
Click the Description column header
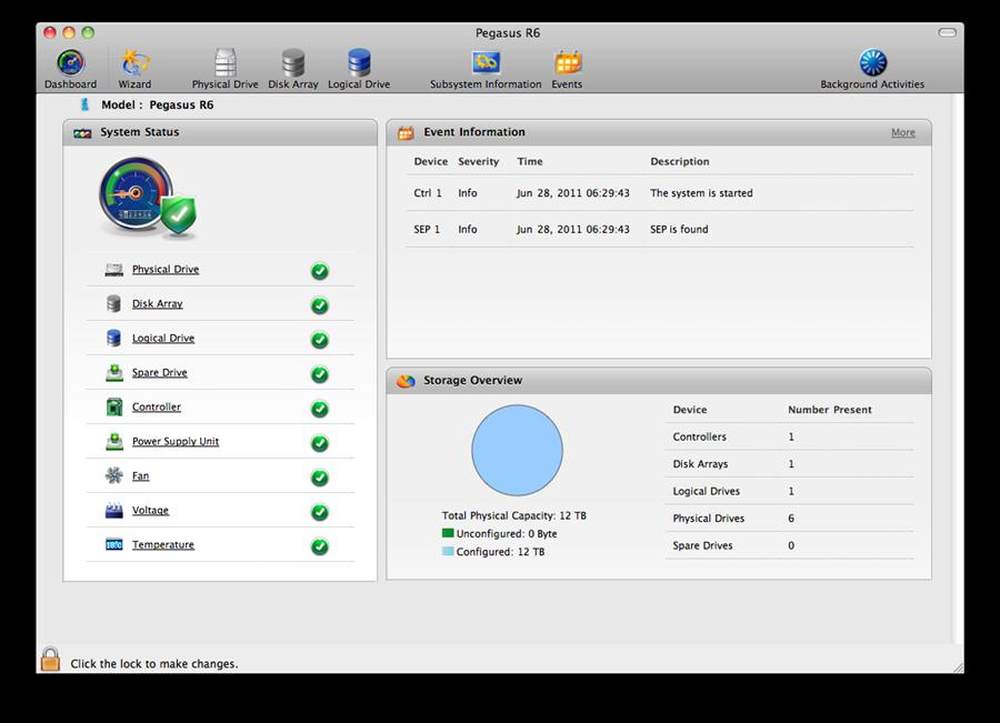tap(680, 162)
